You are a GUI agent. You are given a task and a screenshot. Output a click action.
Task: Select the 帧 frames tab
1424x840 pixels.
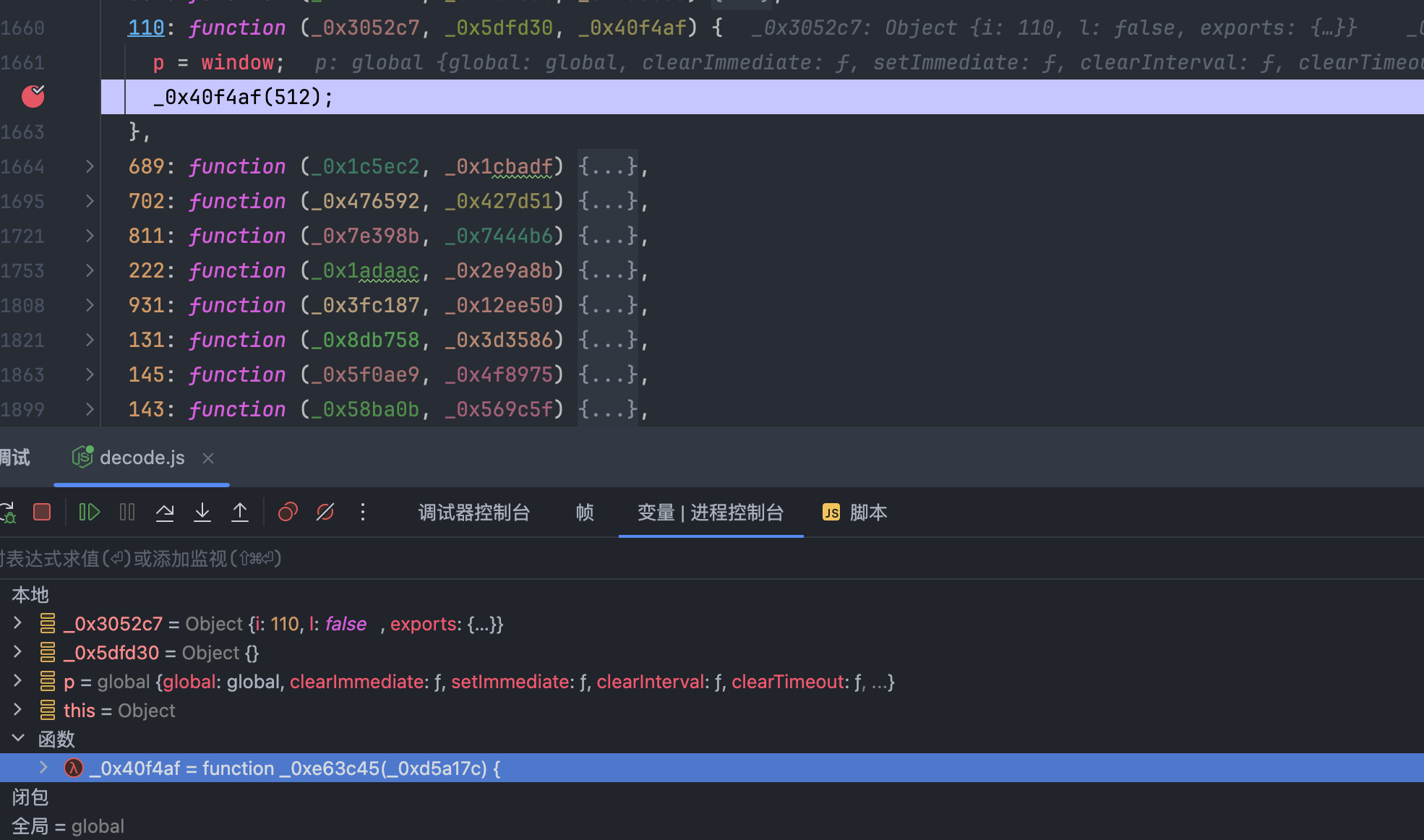point(584,513)
